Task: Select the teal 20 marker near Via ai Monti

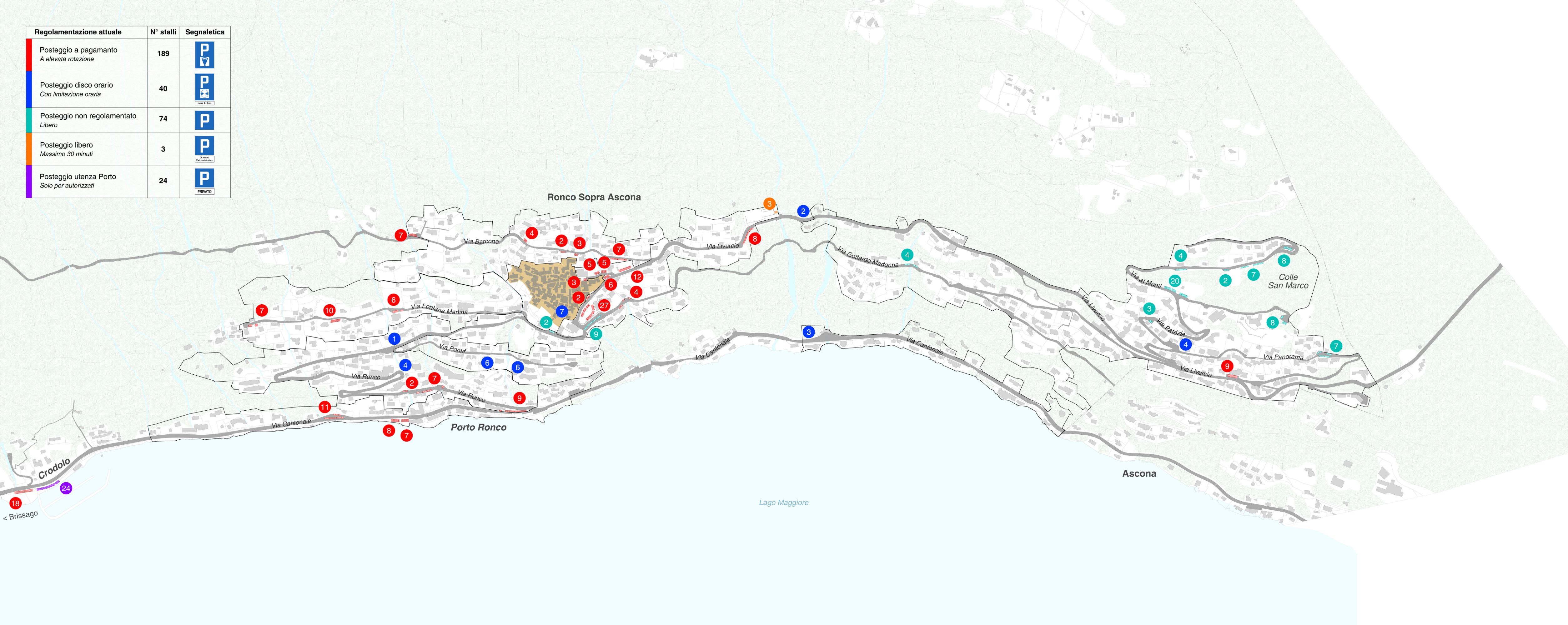Action: tap(1175, 281)
